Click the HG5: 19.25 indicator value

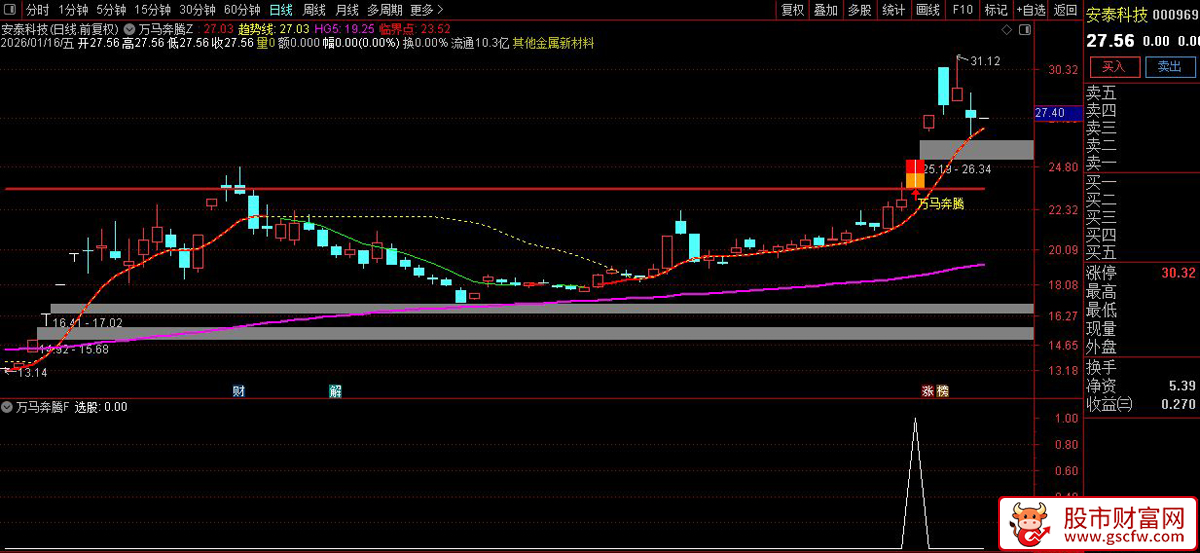click(345, 30)
